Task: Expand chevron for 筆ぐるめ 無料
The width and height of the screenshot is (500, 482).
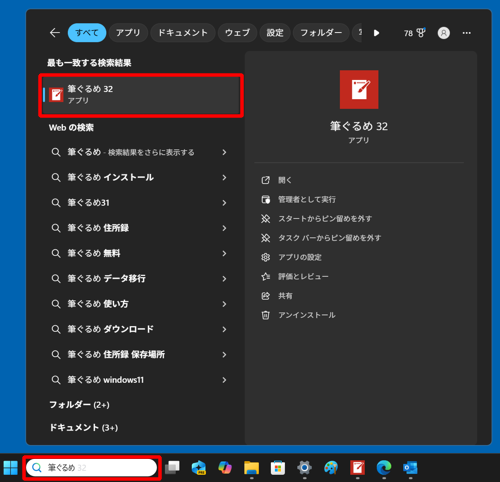Action: [224, 254]
